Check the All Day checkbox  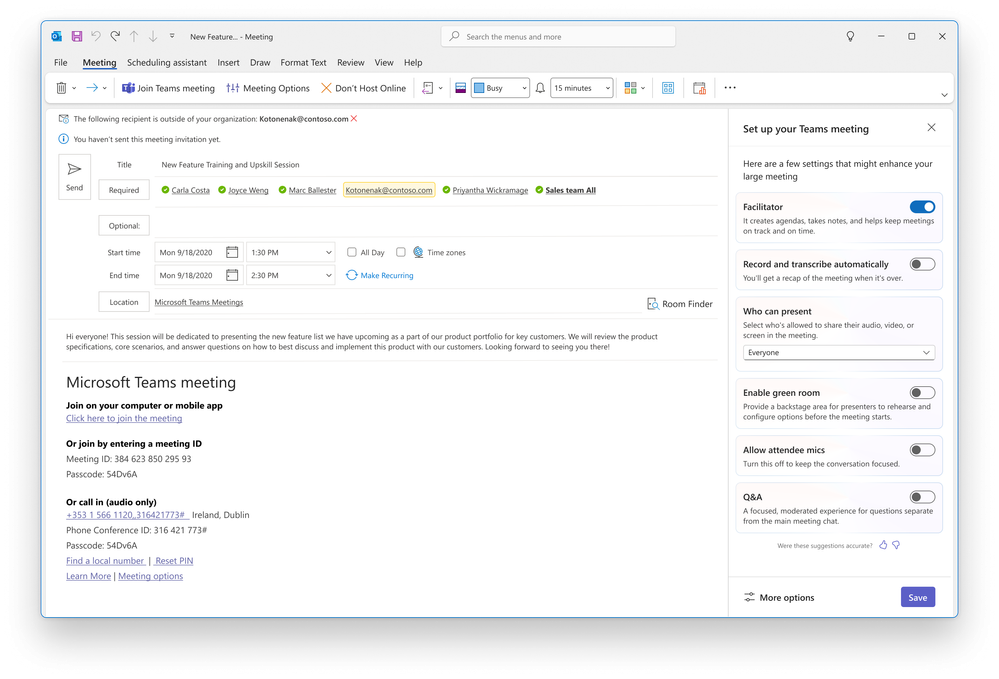352,252
